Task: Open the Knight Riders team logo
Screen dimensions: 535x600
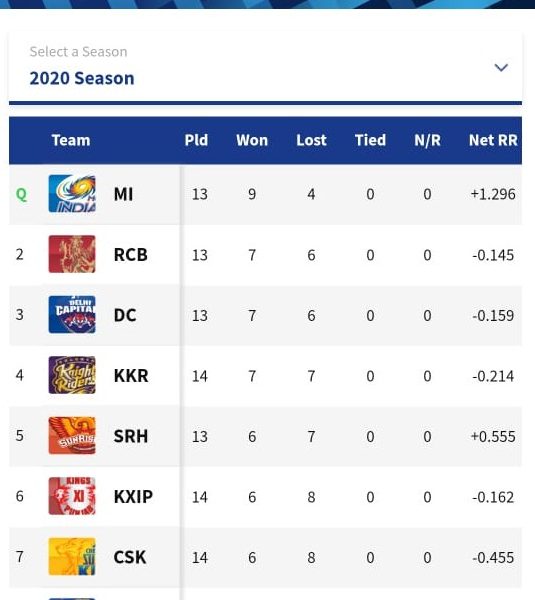Action: point(72,375)
